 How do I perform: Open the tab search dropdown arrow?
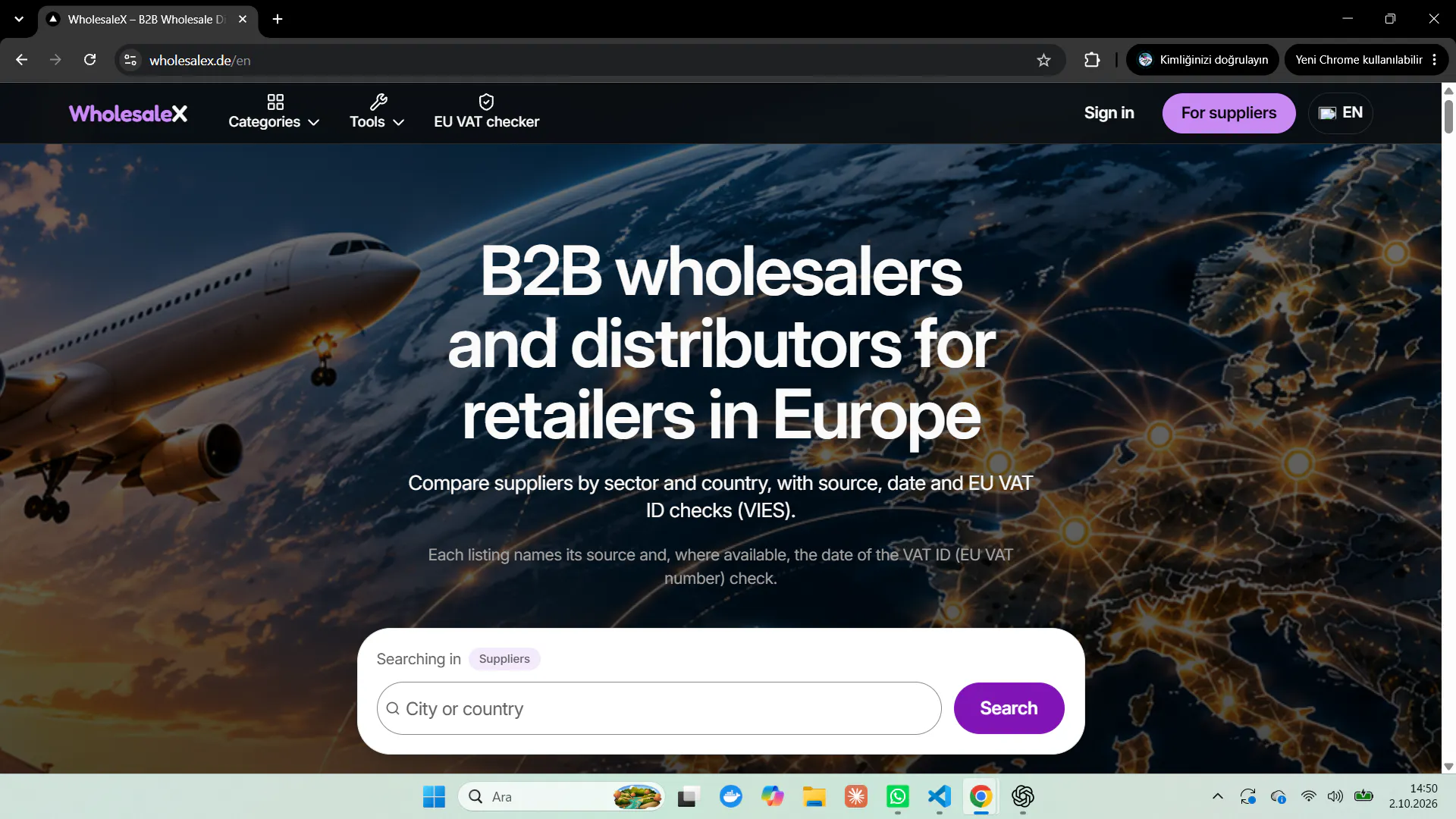click(19, 19)
